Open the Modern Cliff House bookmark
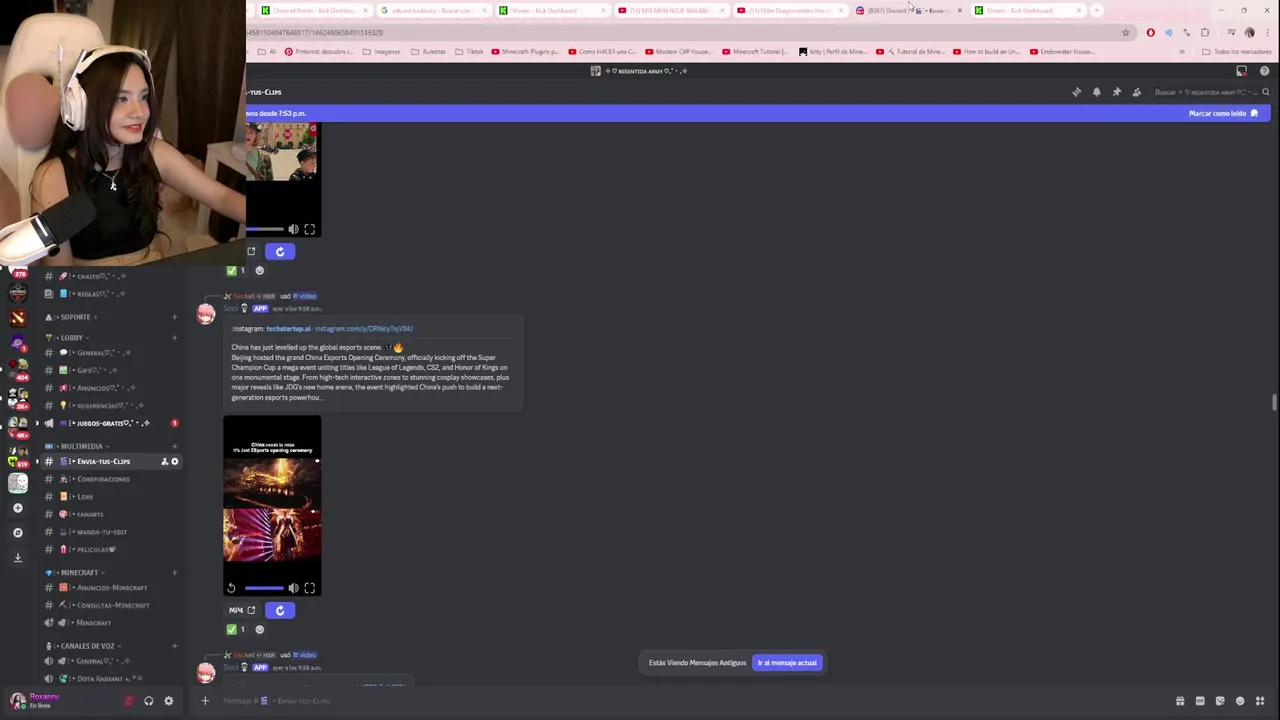The width and height of the screenshot is (1280, 720). tap(678, 51)
